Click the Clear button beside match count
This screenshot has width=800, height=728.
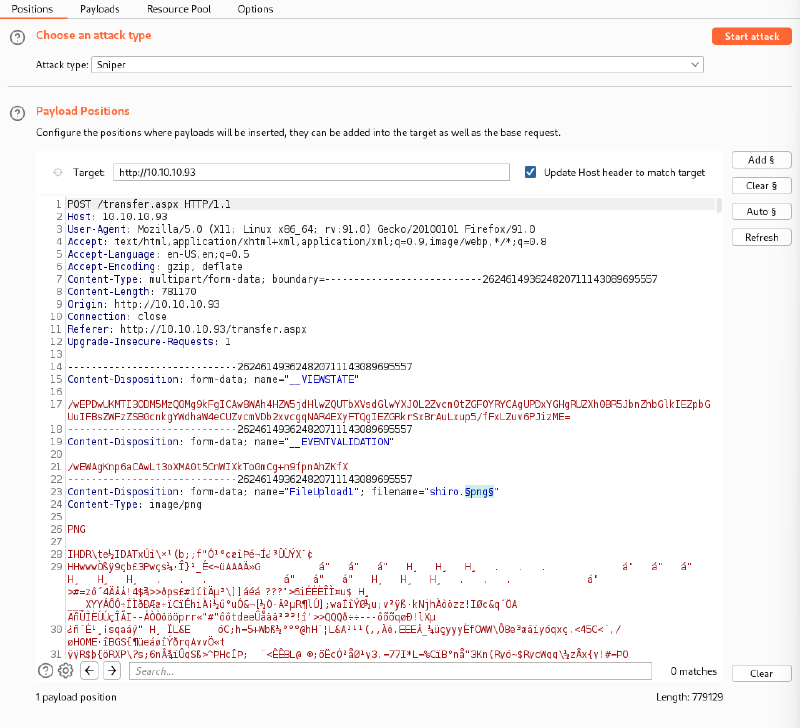click(761, 673)
